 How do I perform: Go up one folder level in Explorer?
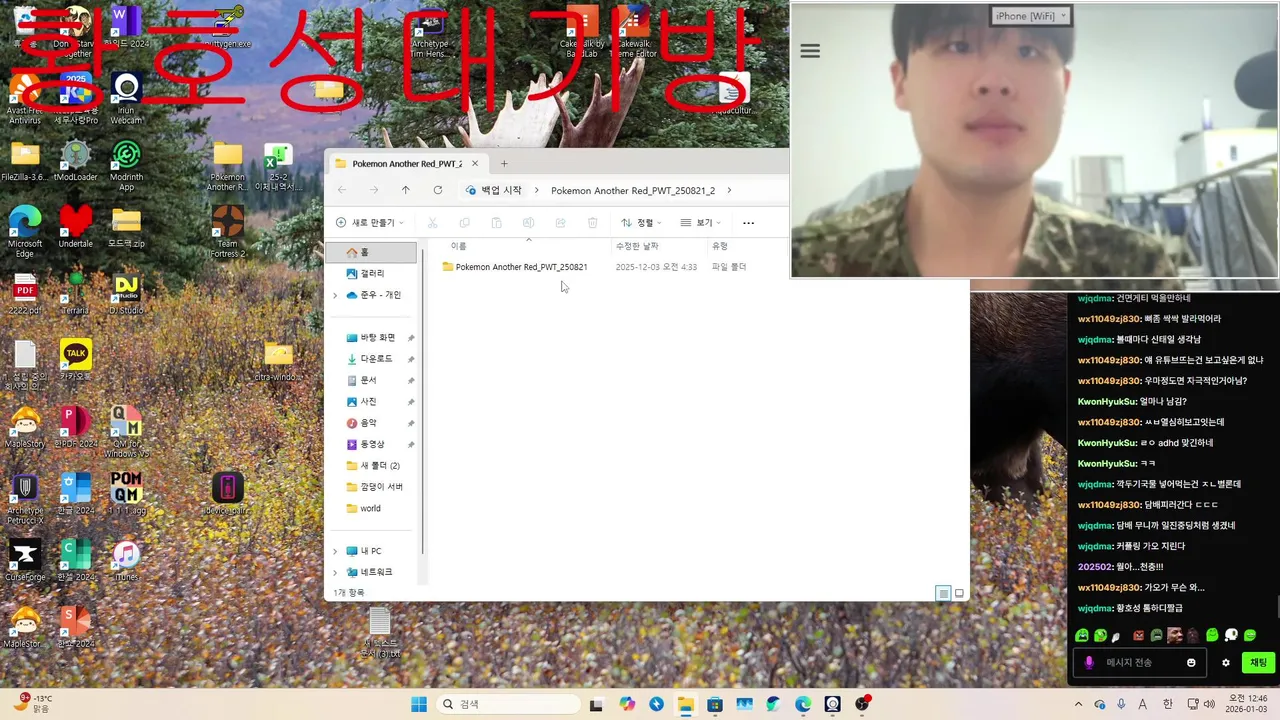405,190
